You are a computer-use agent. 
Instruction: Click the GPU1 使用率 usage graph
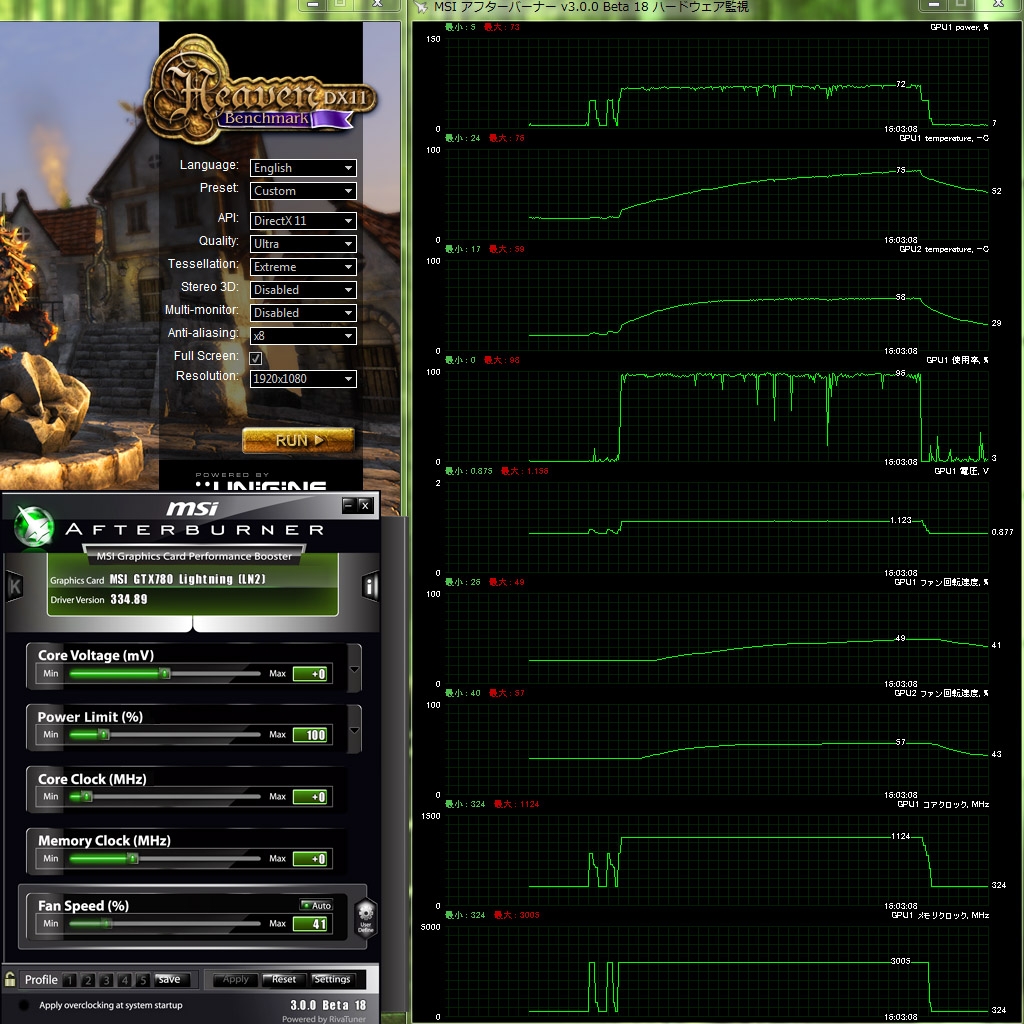tap(716, 416)
